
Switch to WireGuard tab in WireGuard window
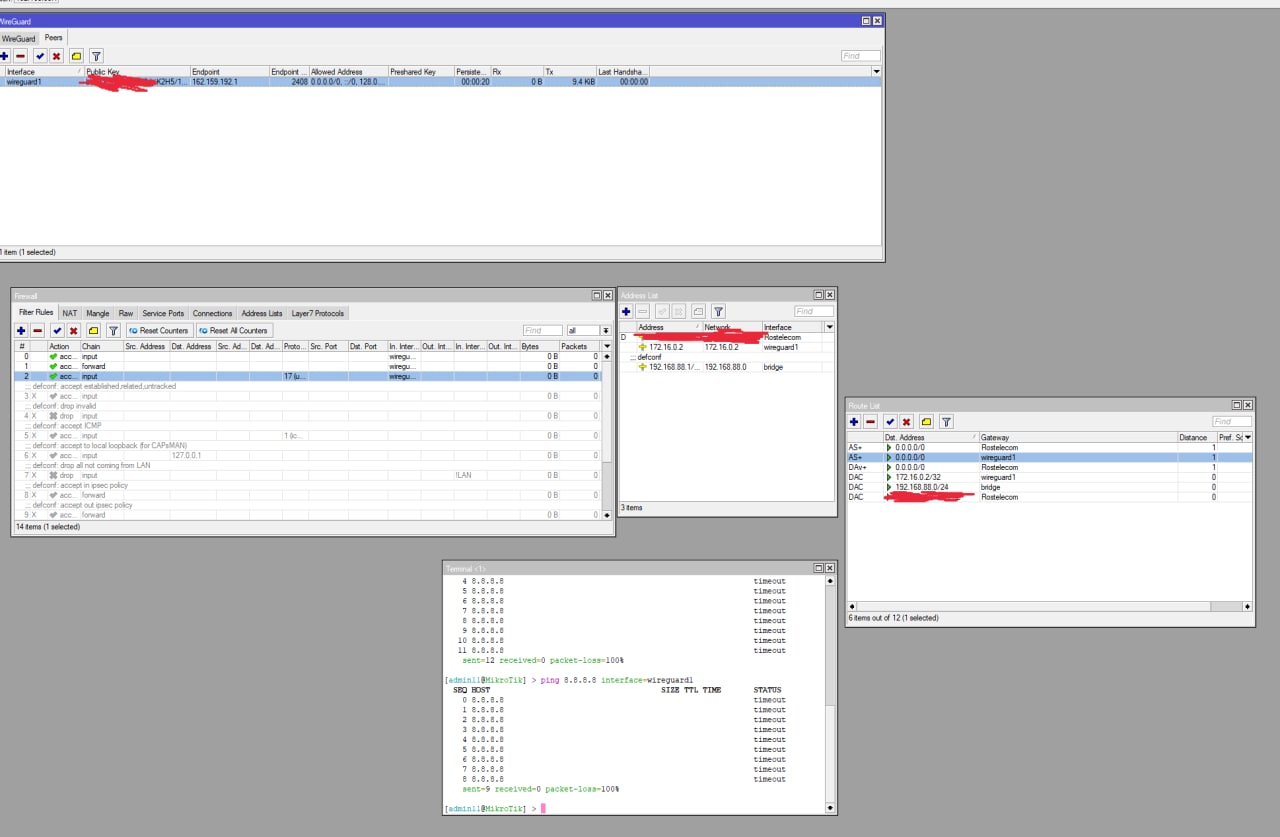[18, 38]
